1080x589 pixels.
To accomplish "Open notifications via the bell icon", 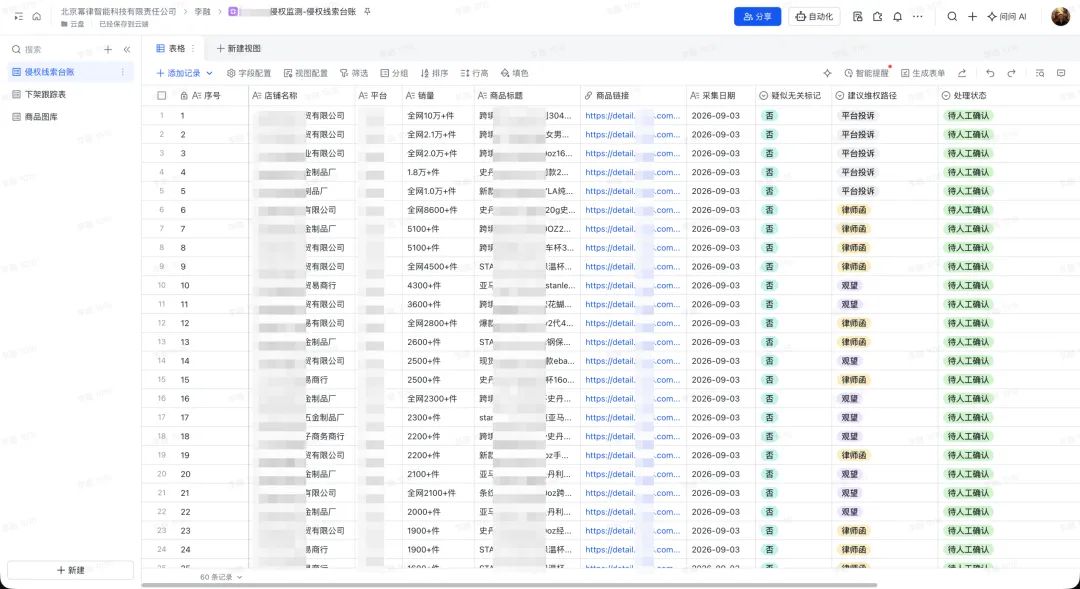I will pyautogui.click(x=897, y=17).
